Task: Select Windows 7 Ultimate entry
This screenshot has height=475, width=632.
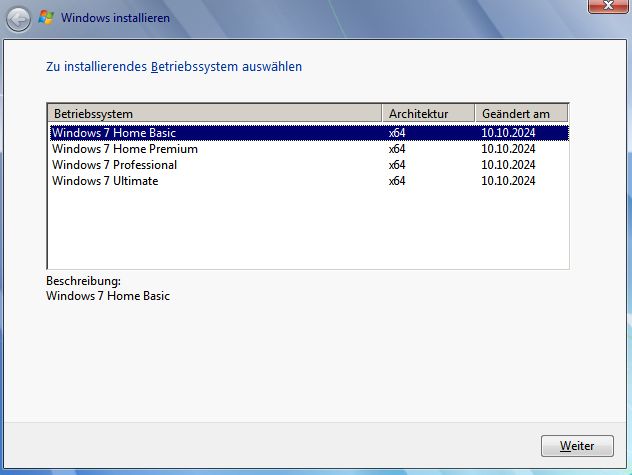Action: [309, 181]
